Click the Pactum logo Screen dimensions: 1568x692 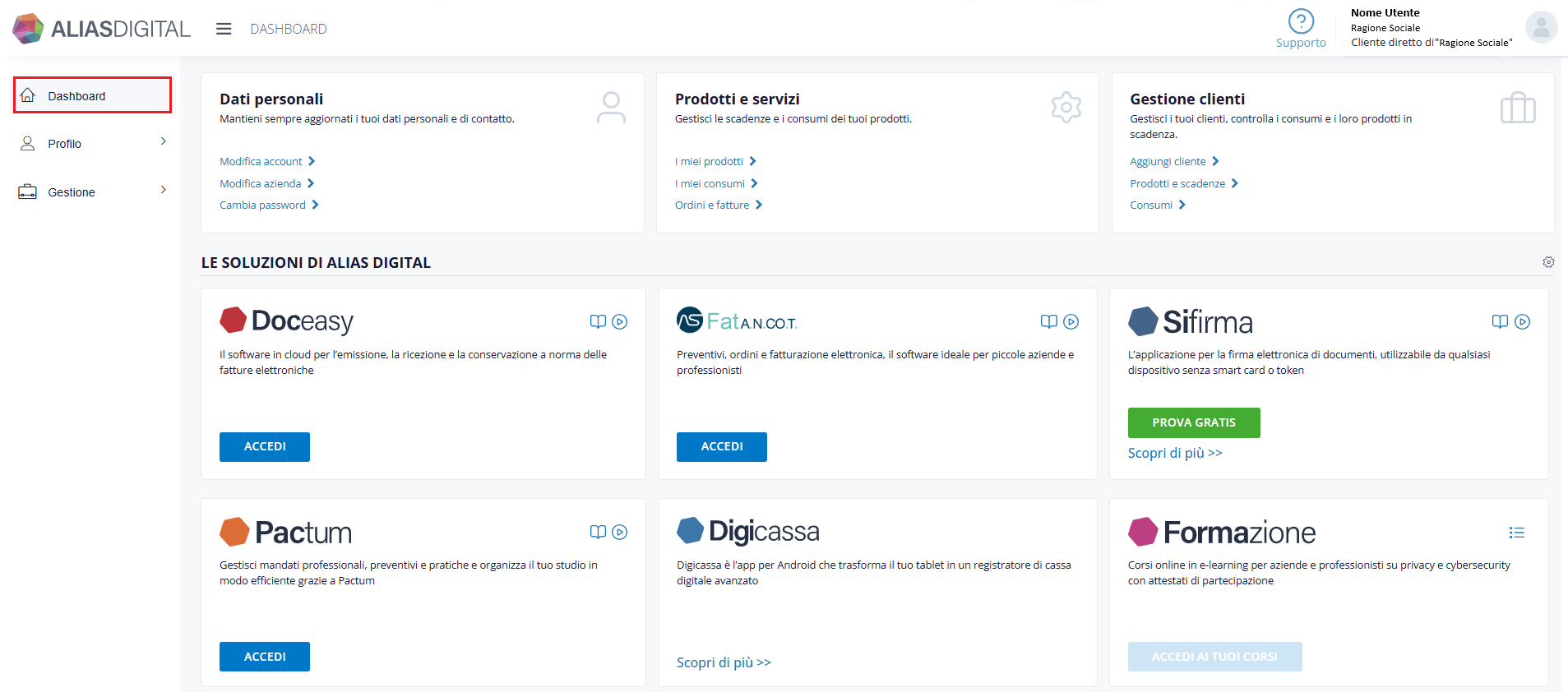tap(285, 532)
